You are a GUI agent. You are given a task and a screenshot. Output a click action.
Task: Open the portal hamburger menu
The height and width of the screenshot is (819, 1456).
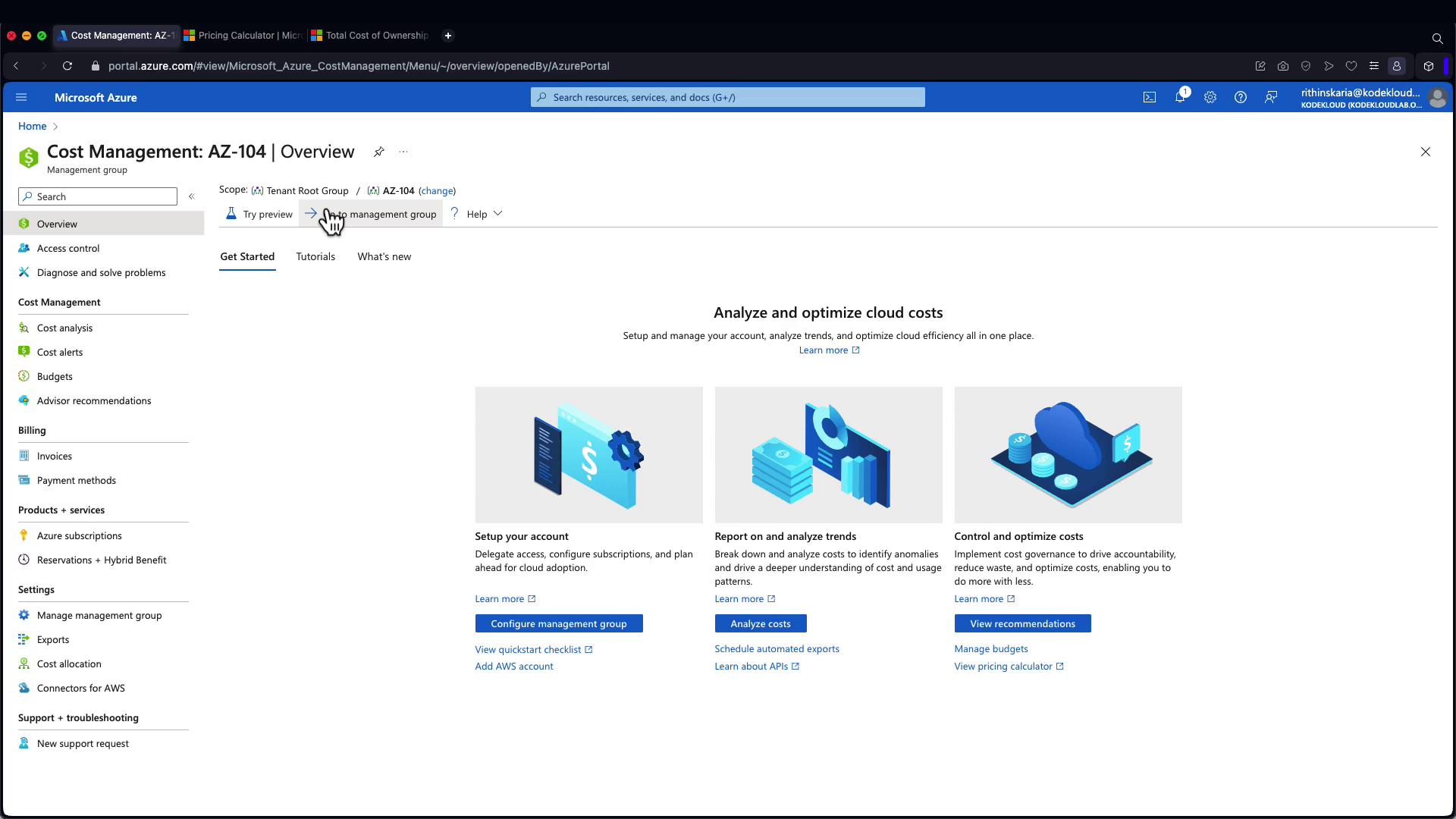[21, 97]
